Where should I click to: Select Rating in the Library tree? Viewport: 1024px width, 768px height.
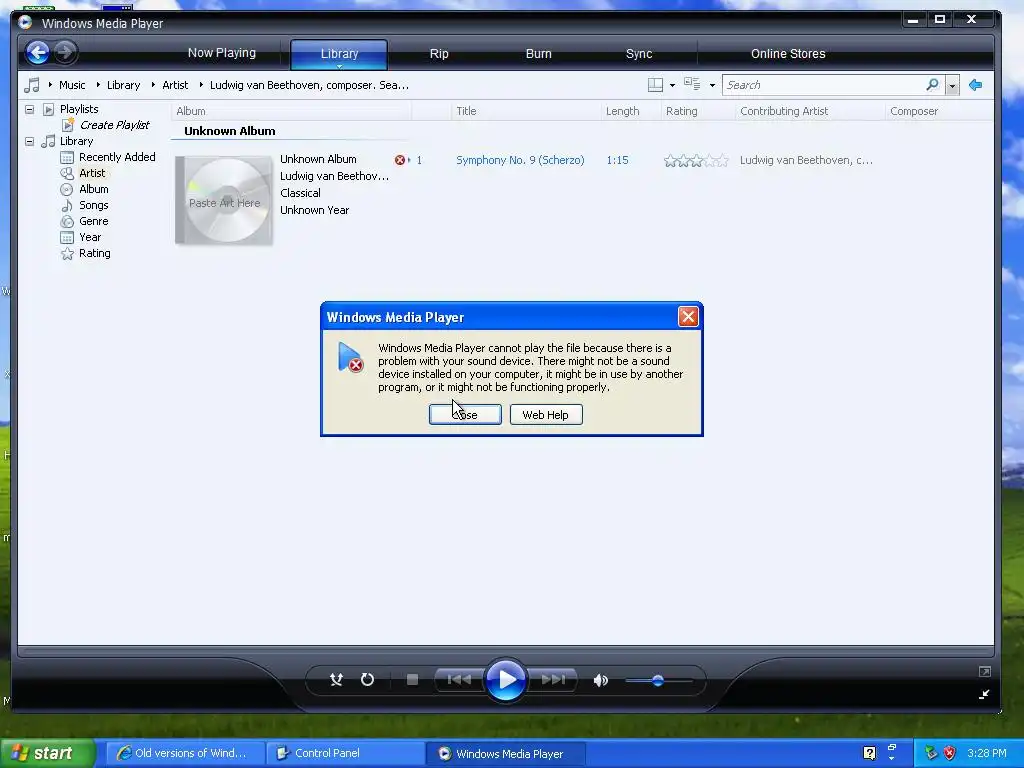95,253
